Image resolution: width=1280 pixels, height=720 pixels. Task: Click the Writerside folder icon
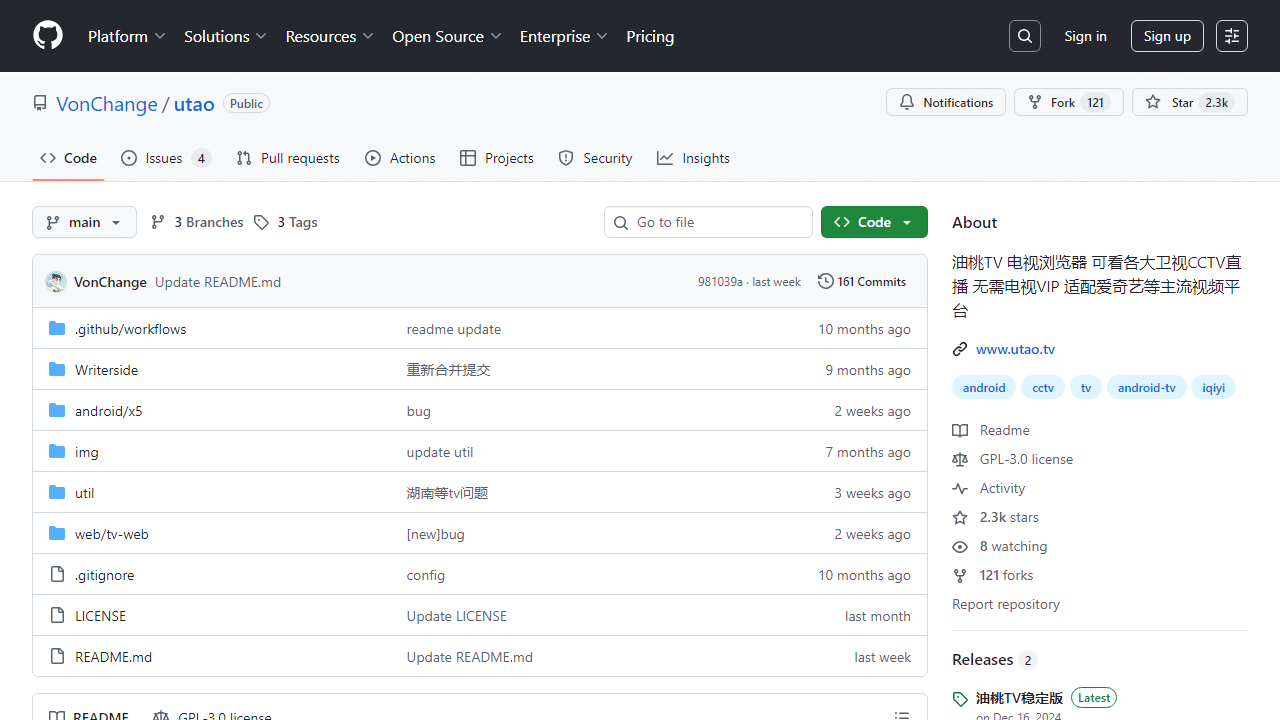(57, 370)
